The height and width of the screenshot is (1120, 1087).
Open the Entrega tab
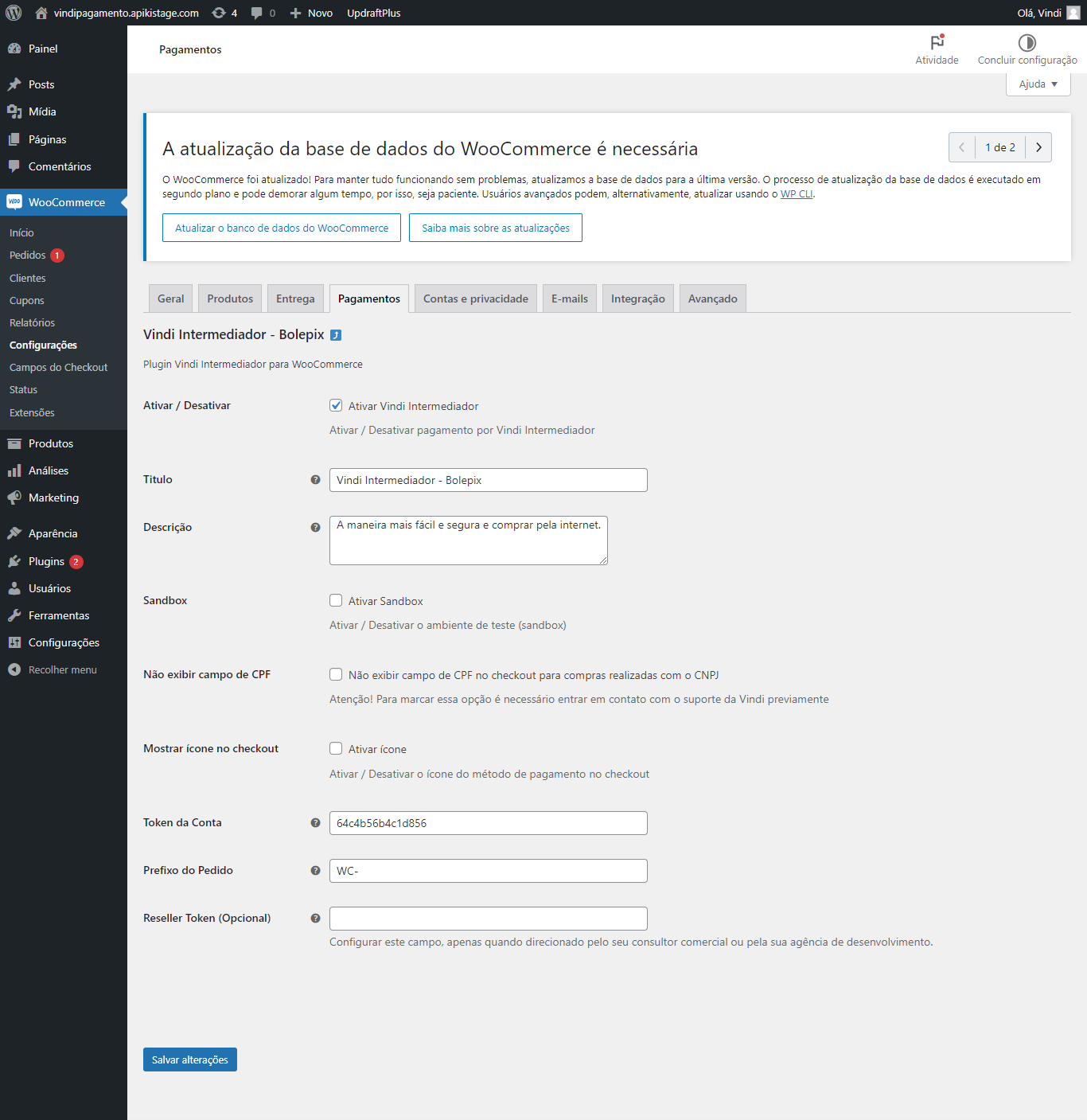click(295, 299)
